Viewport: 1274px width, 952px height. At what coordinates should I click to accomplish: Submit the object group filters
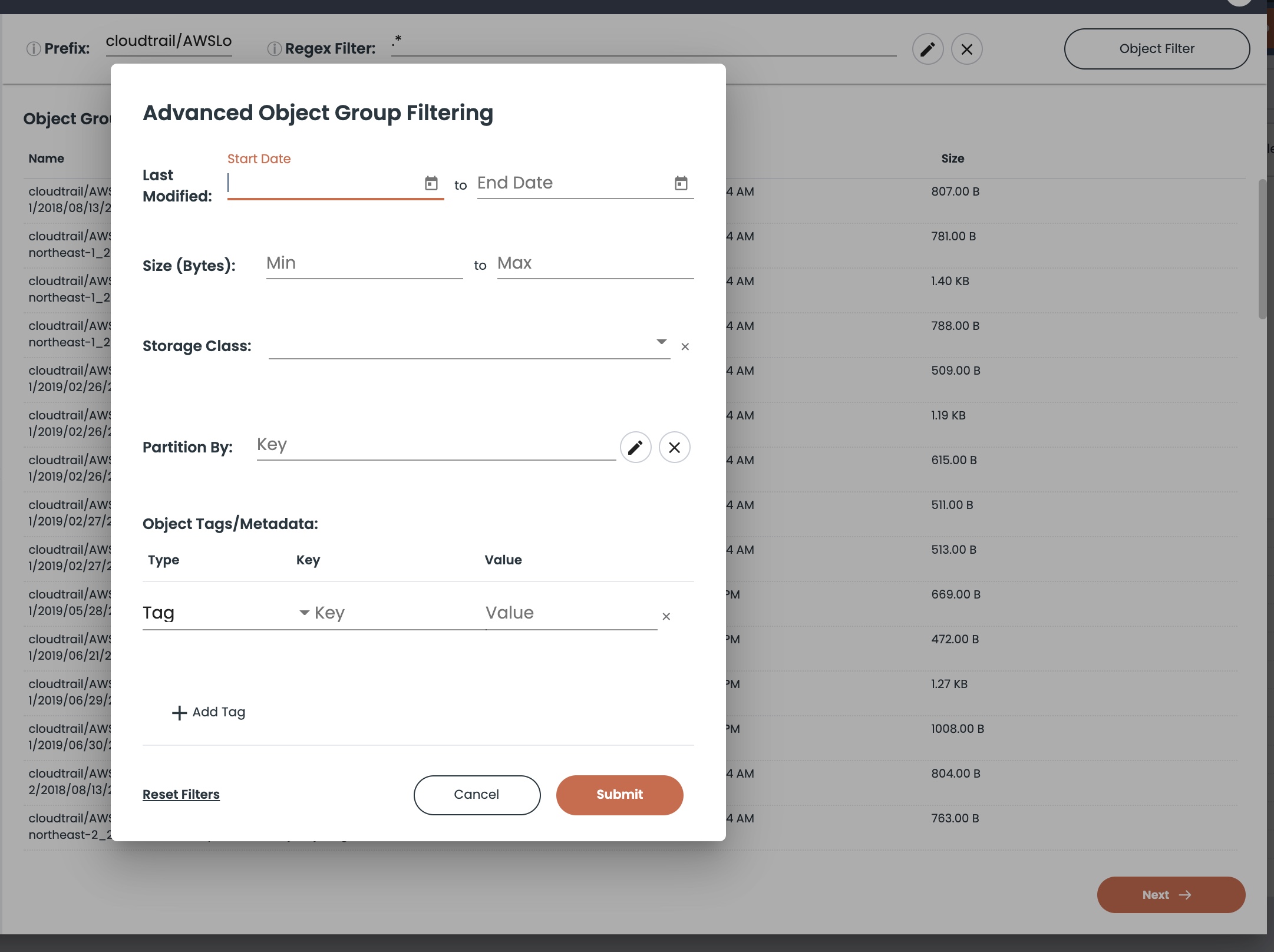(619, 795)
